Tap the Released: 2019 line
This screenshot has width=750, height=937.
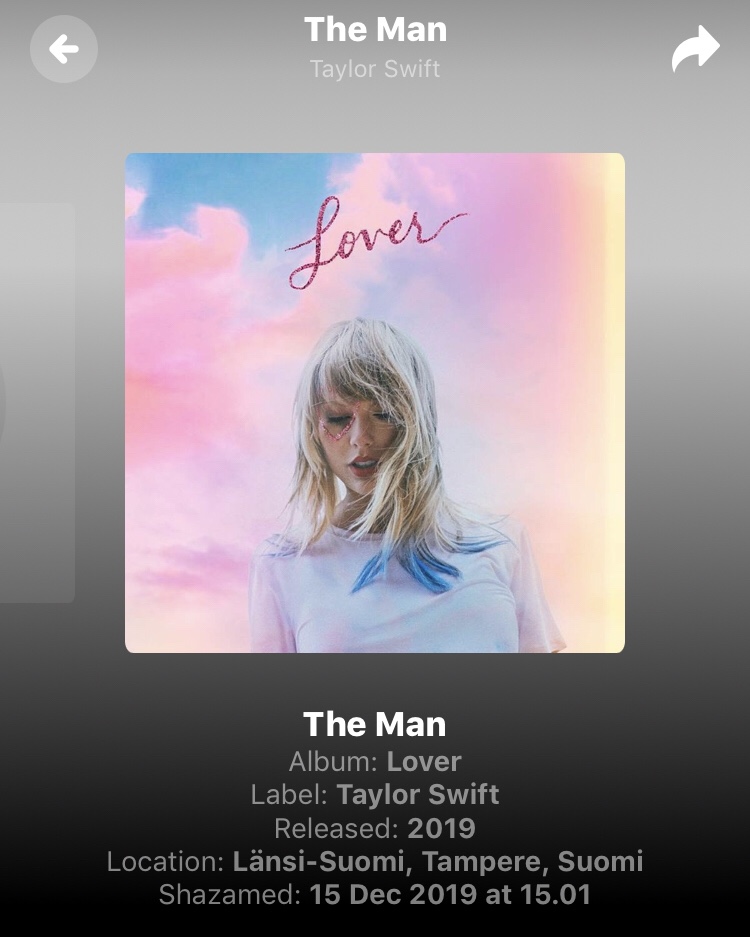click(x=375, y=828)
